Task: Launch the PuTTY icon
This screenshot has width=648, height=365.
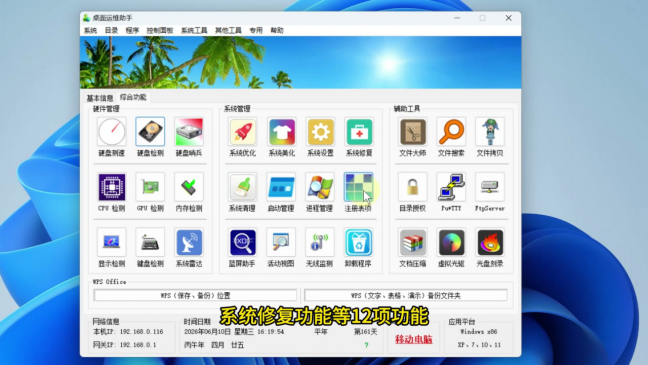Action: 451,187
